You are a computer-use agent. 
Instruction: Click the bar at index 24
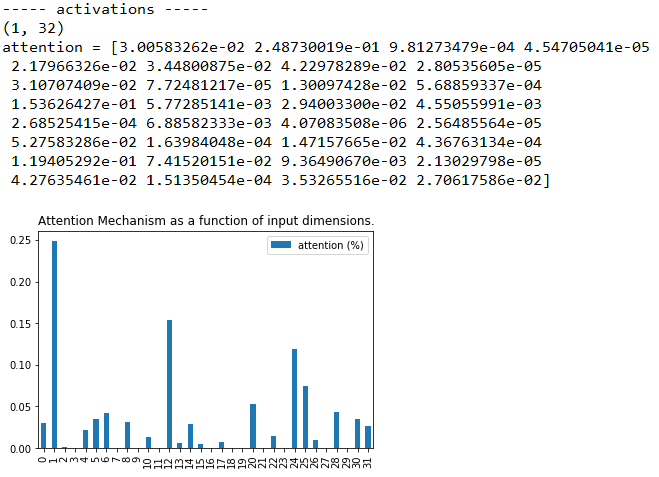pyautogui.click(x=294, y=399)
